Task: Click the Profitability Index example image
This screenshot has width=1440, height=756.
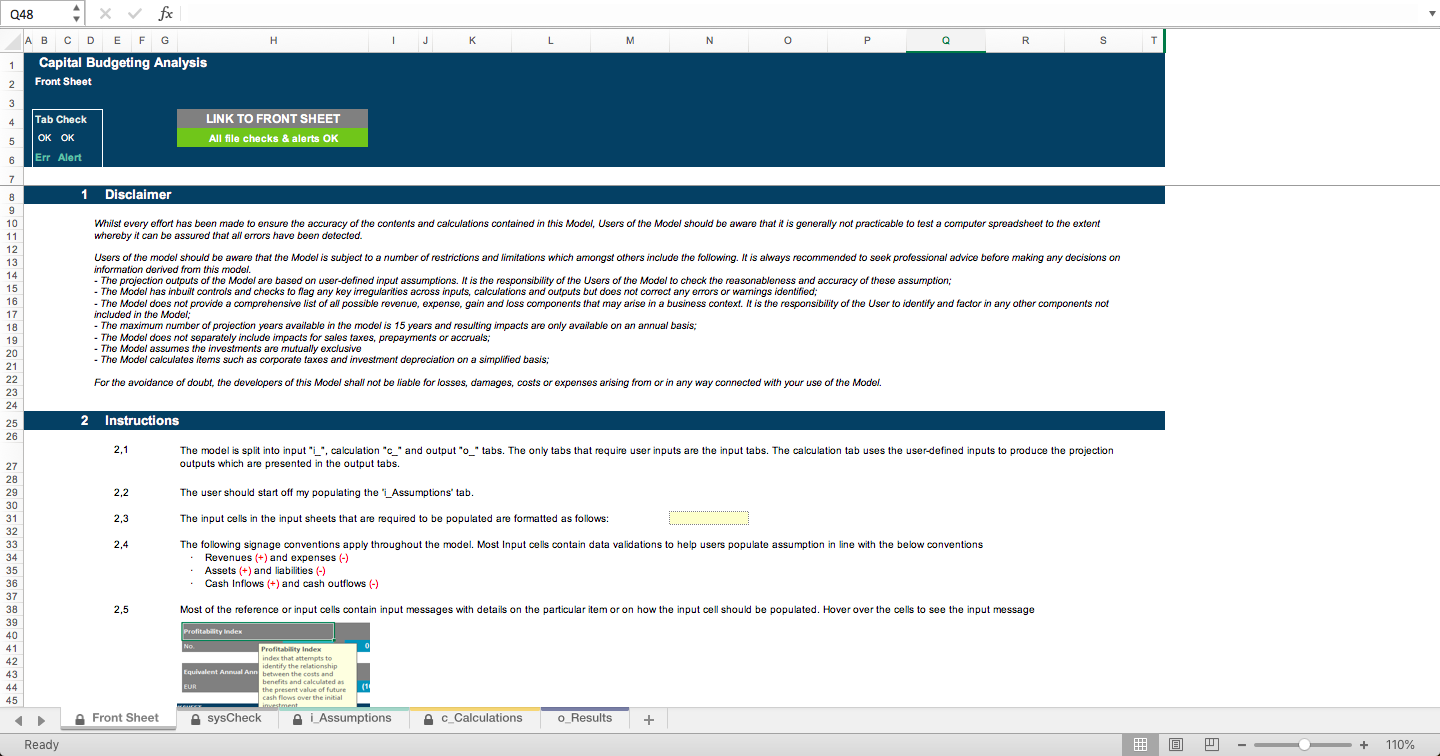Action: [x=275, y=665]
